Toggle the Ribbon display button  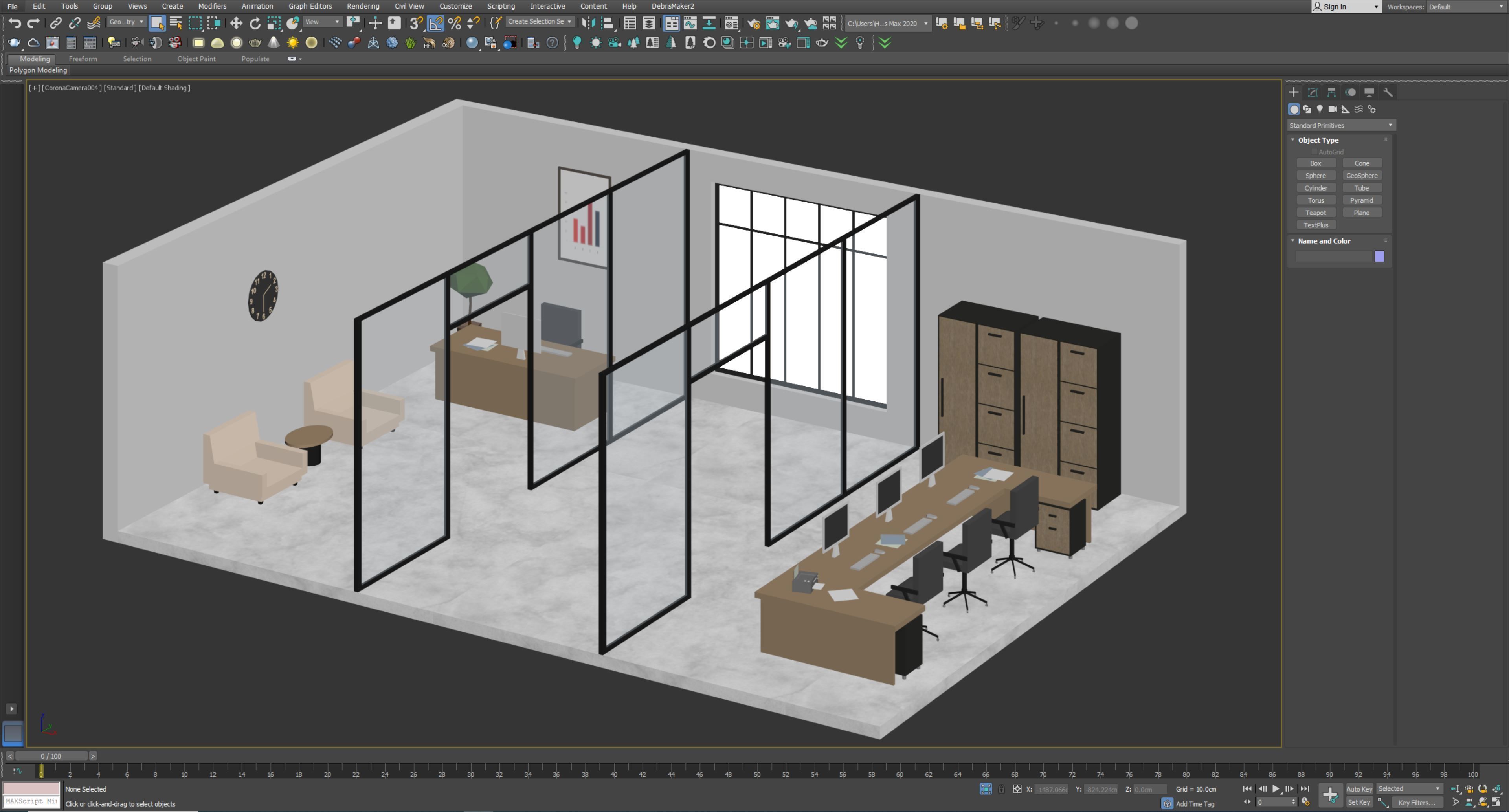[x=671, y=24]
